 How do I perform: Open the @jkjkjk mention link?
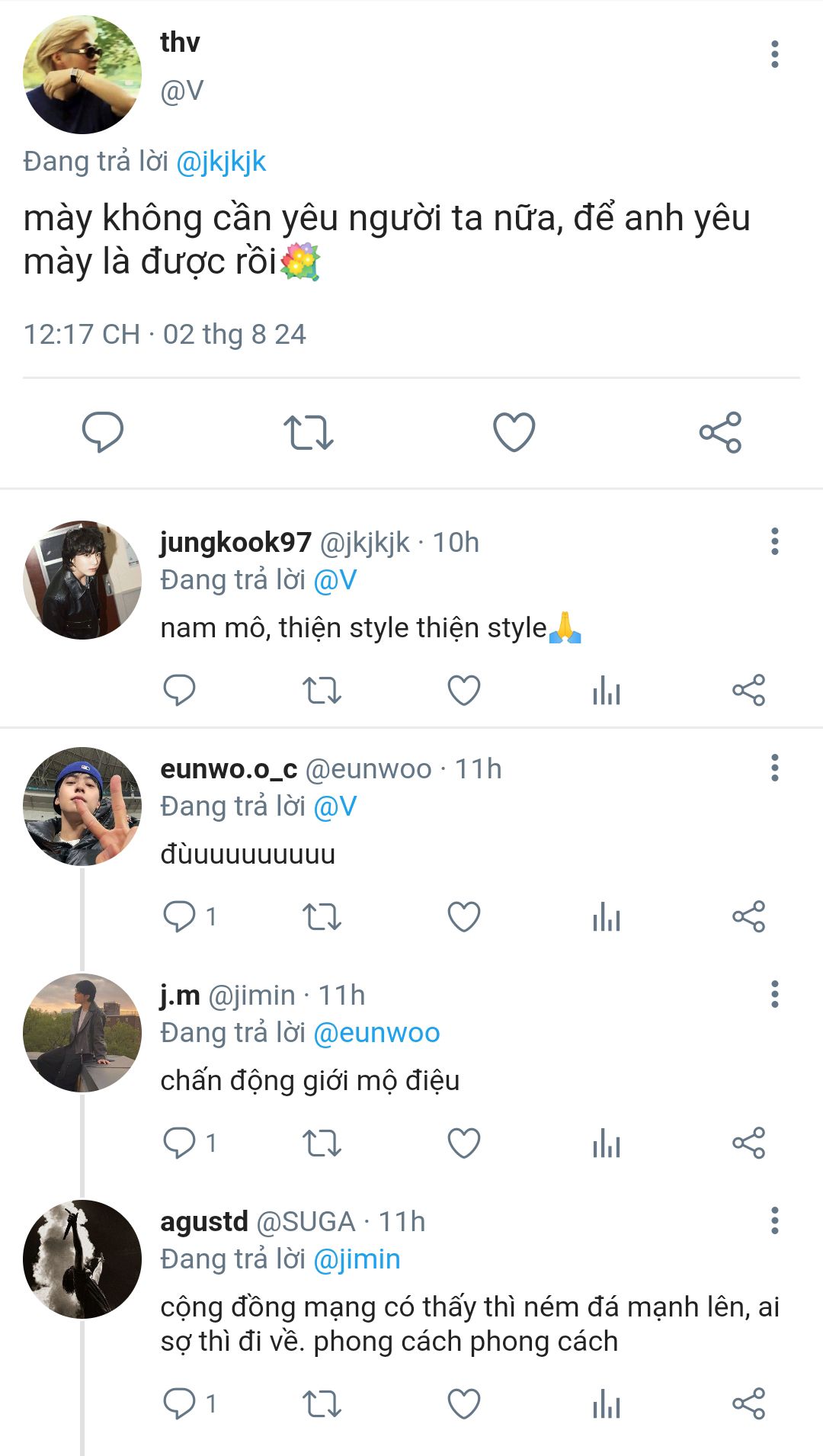click(221, 162)
